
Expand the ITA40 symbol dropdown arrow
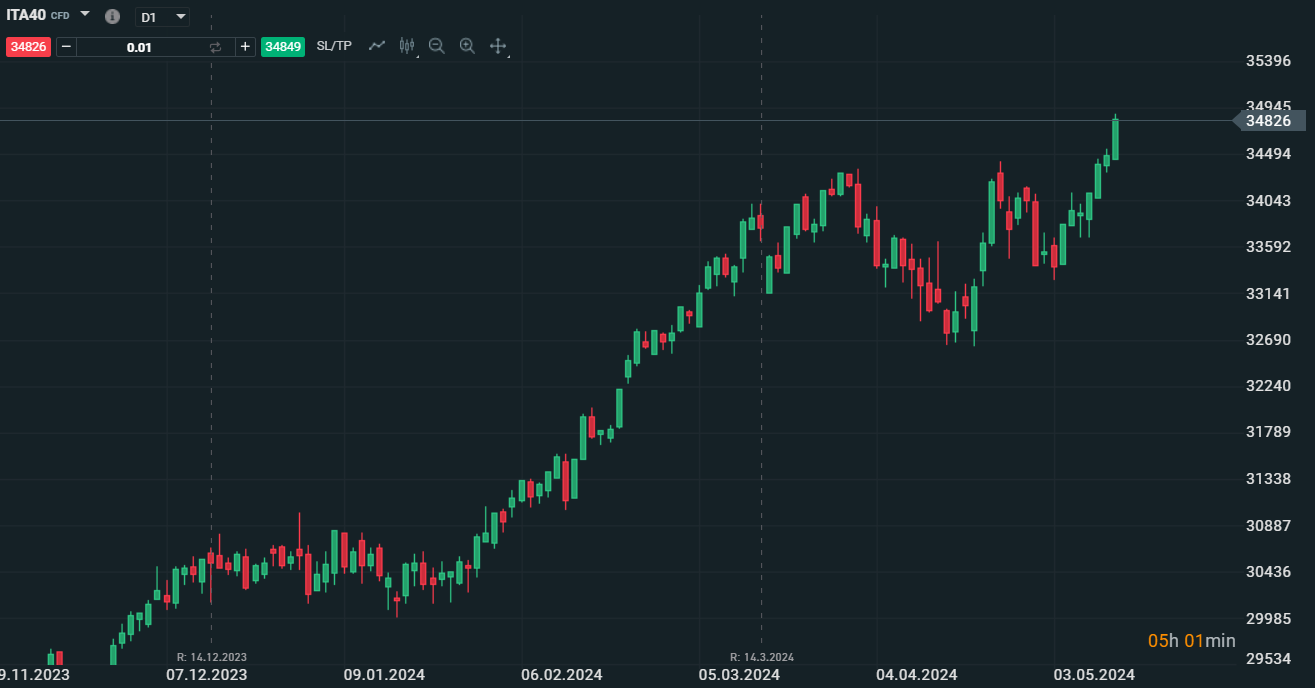85,15
